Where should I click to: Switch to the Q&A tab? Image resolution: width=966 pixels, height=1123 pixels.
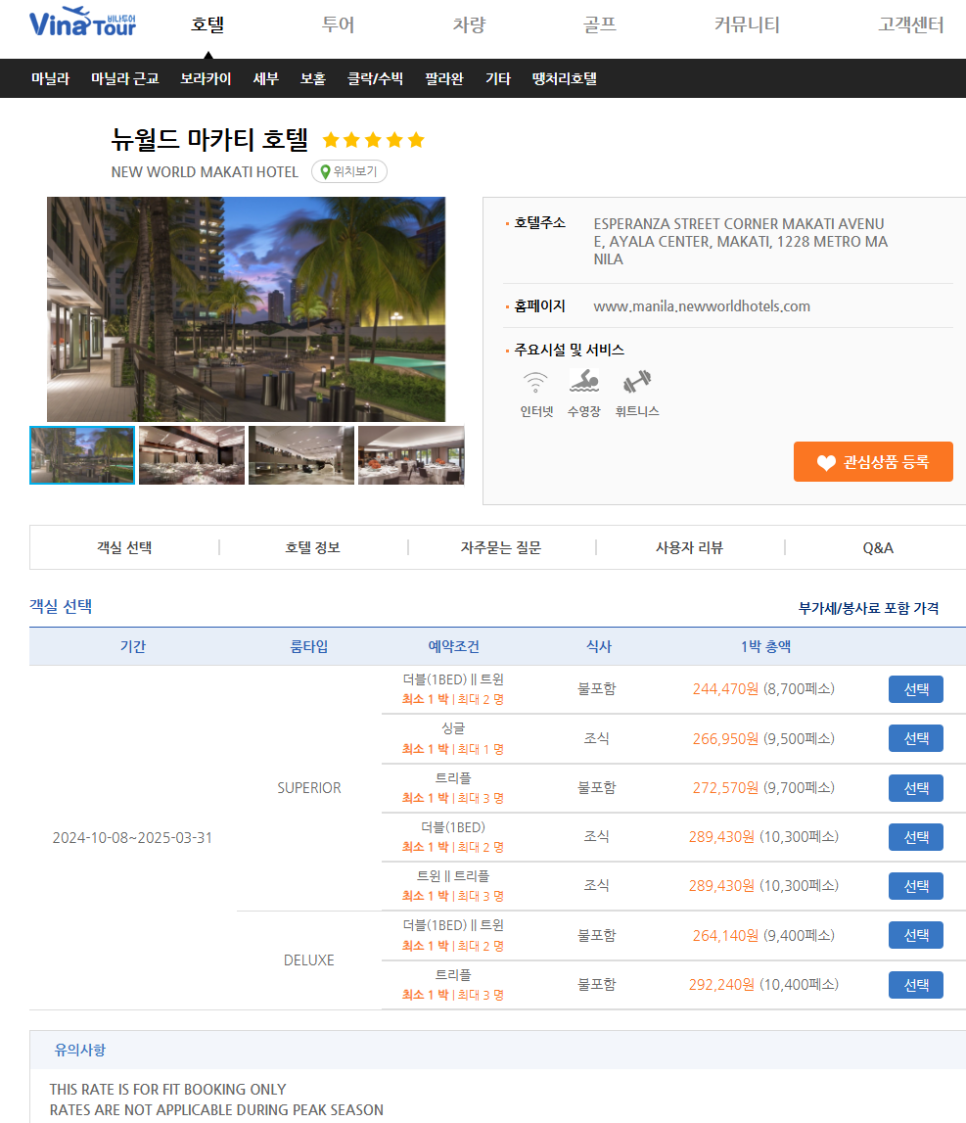pos(878,548)
